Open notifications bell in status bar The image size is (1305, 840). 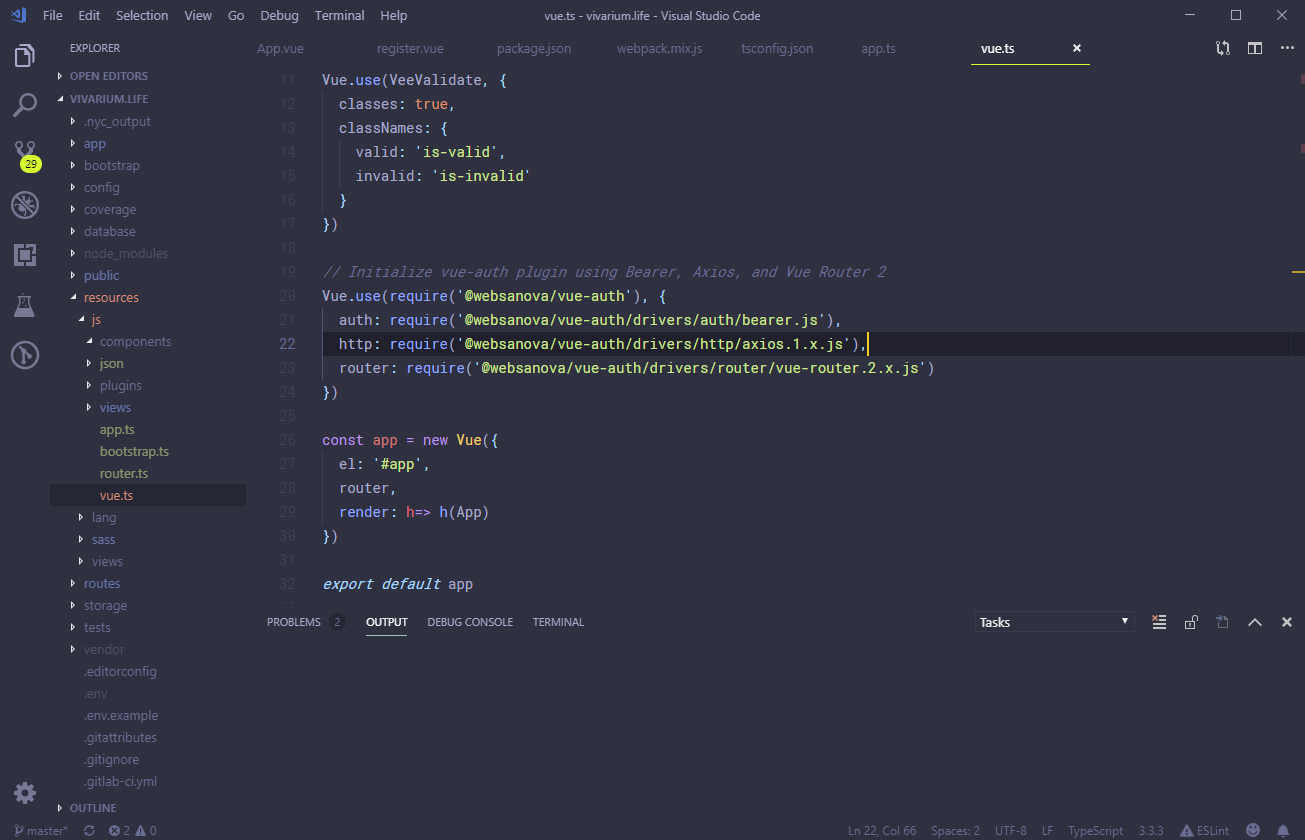1283,830
